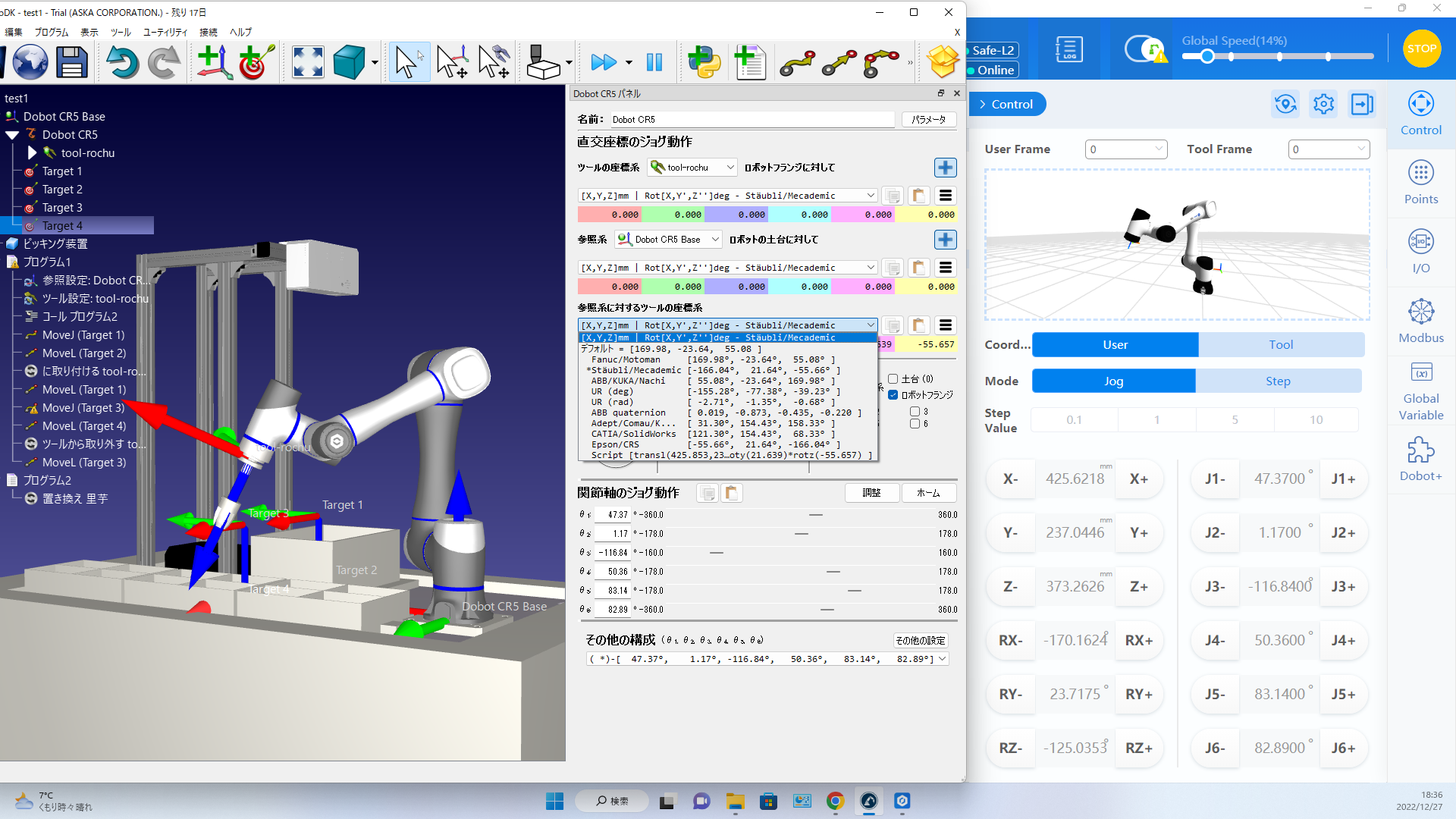Check the checkbox labeled 3
The image size is (1456, 819).
[x=915, y=412]
